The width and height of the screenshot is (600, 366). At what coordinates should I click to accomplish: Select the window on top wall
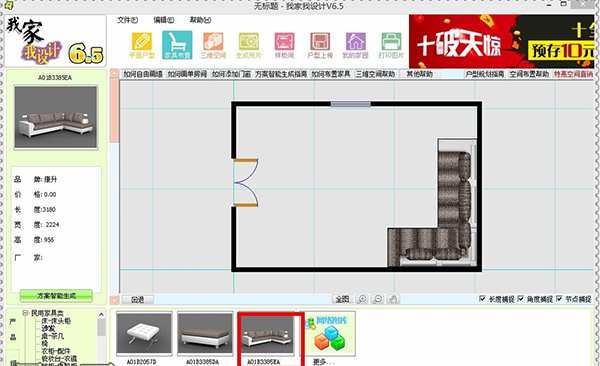point(351,104)
